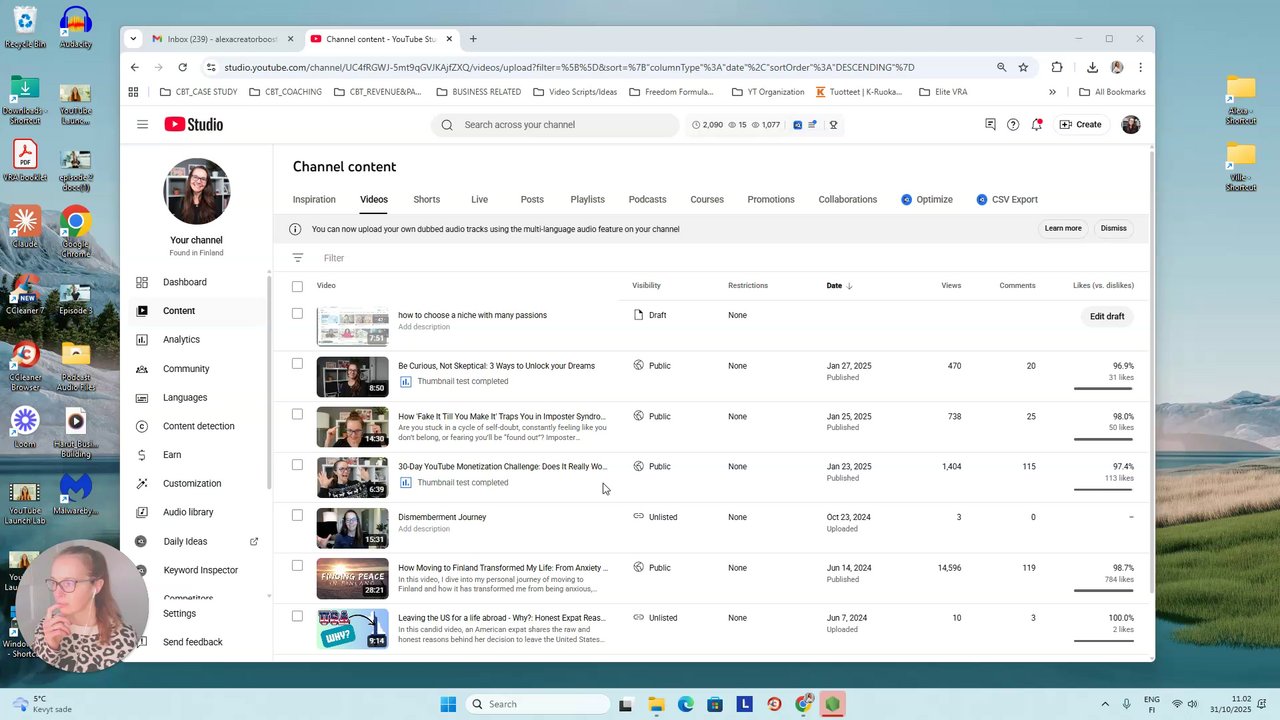Click Learn more on the banner
This screenshot has width=1280, height=720.
(1063, 228)
